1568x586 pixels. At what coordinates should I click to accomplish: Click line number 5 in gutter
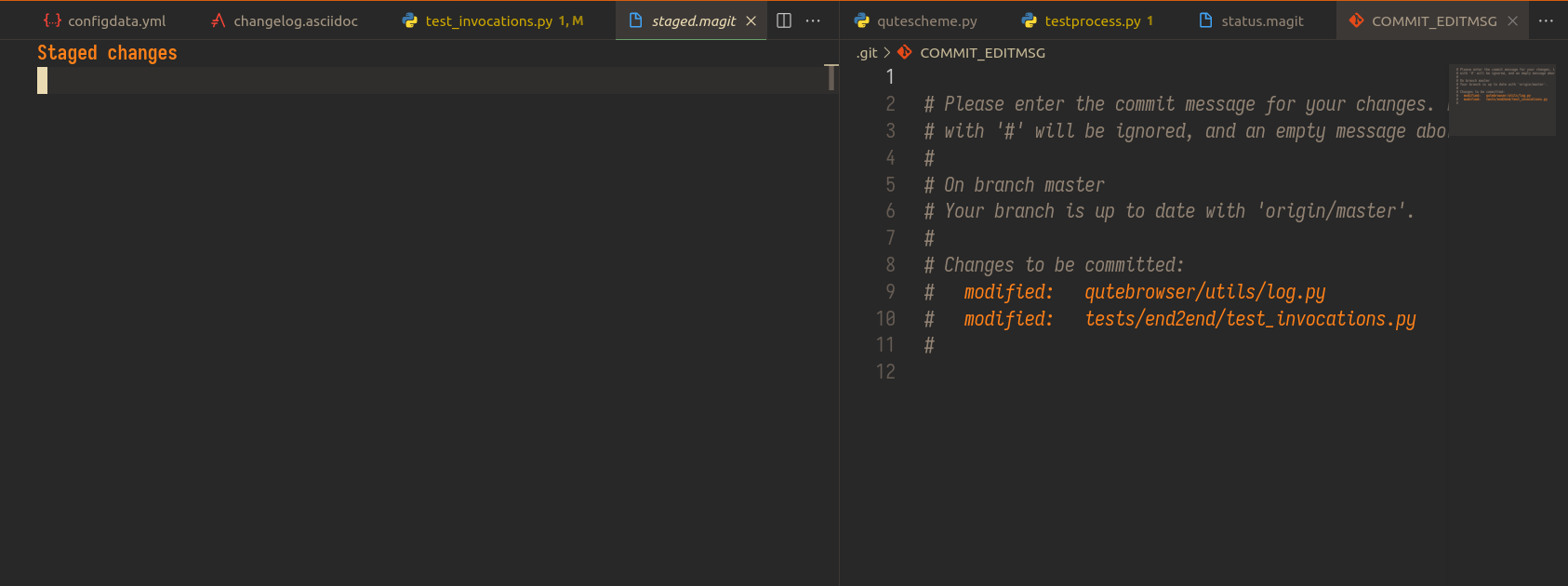coord(890,185)
